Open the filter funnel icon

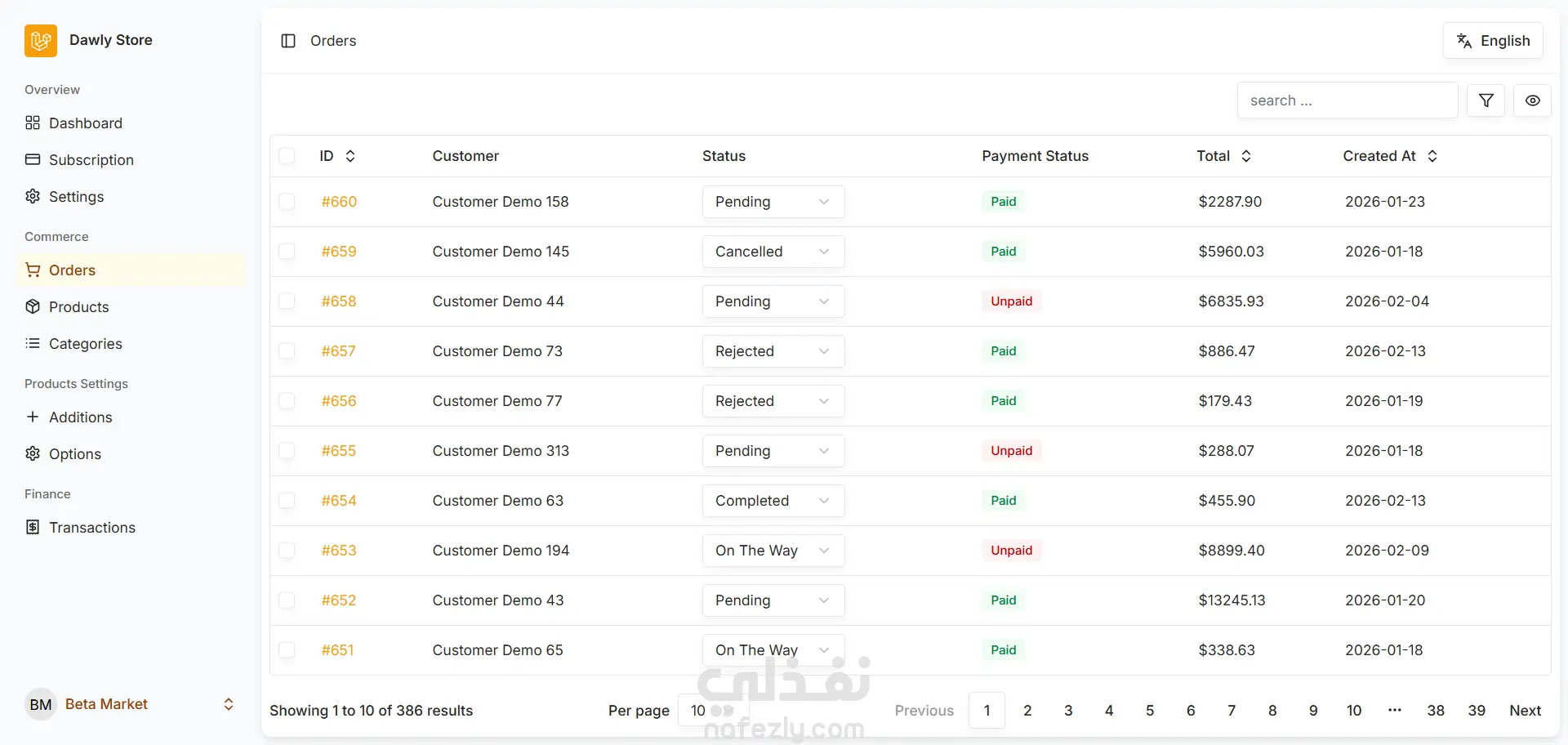tap(1486, 100)
